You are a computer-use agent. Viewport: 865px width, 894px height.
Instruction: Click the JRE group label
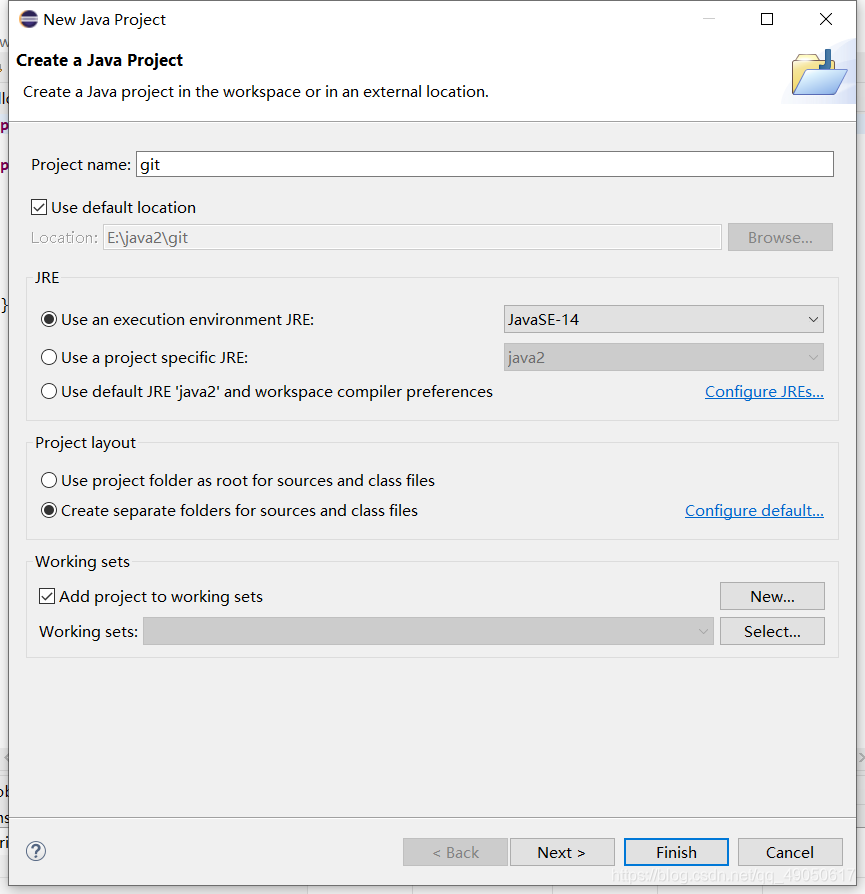[x=47, y=278]
